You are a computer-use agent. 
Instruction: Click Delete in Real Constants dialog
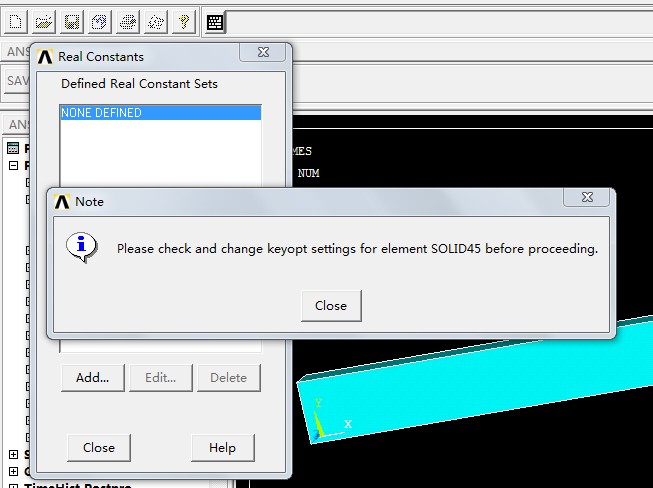click(x=228, y=378)
